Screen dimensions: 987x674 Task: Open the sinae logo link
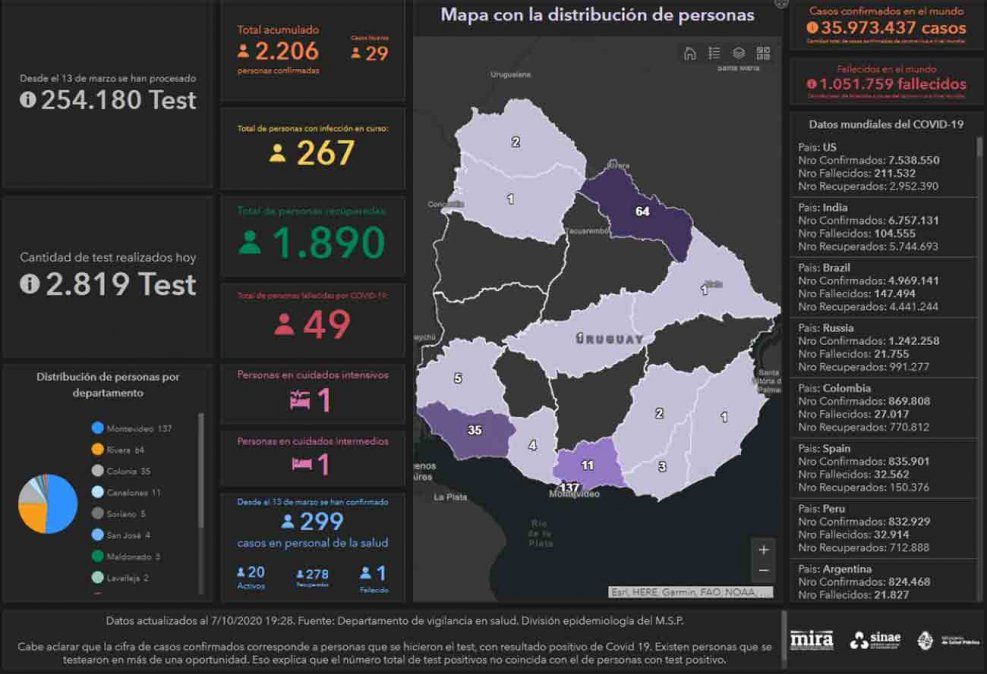(875, 640)
